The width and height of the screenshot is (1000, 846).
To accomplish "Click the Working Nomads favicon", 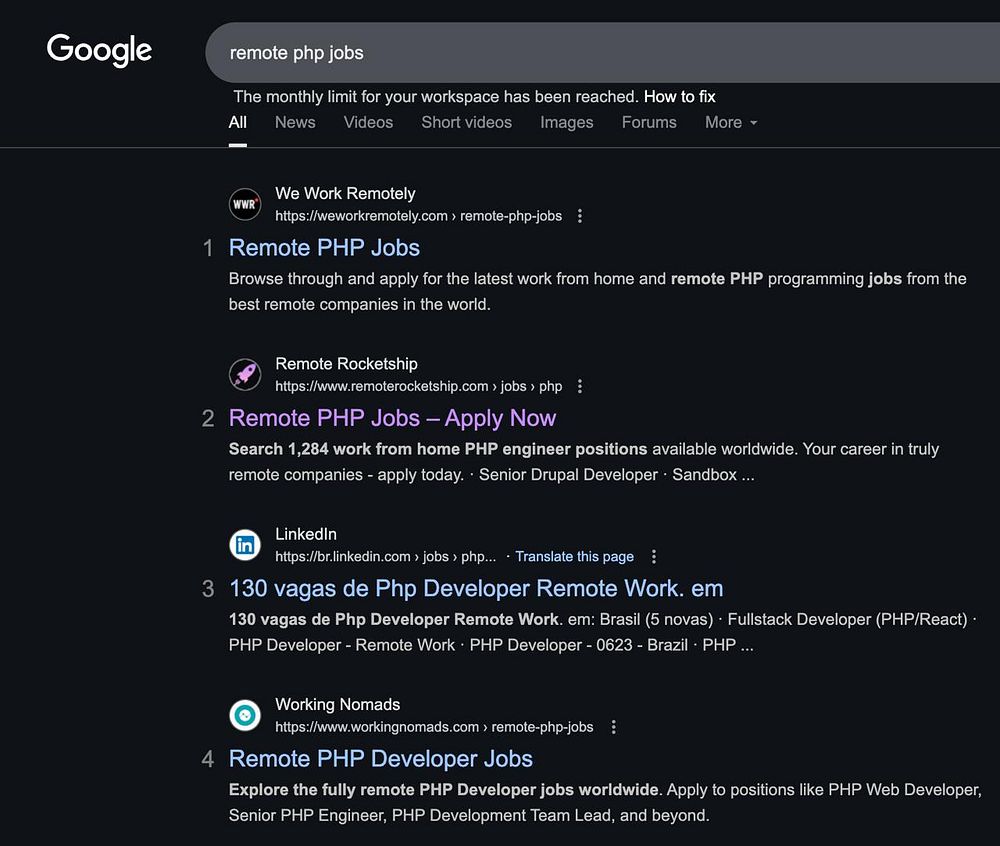I will (x=245, y=715).
